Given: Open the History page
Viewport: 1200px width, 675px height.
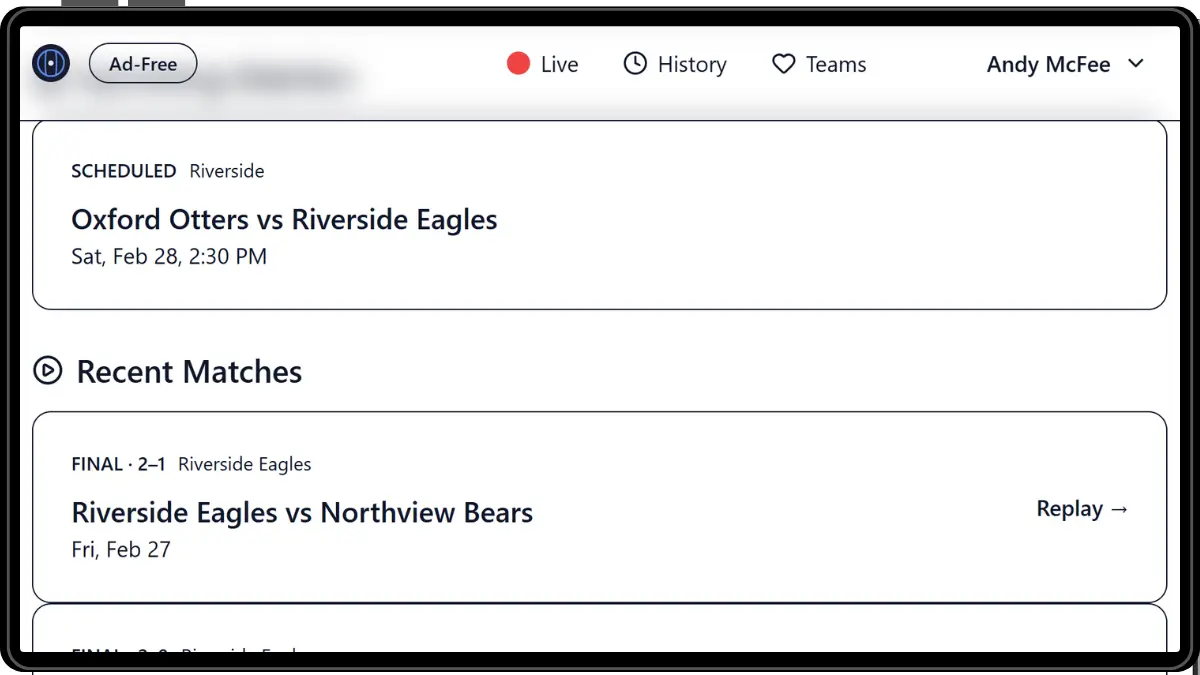Looking at the screenshot, I should coord(691,64).
